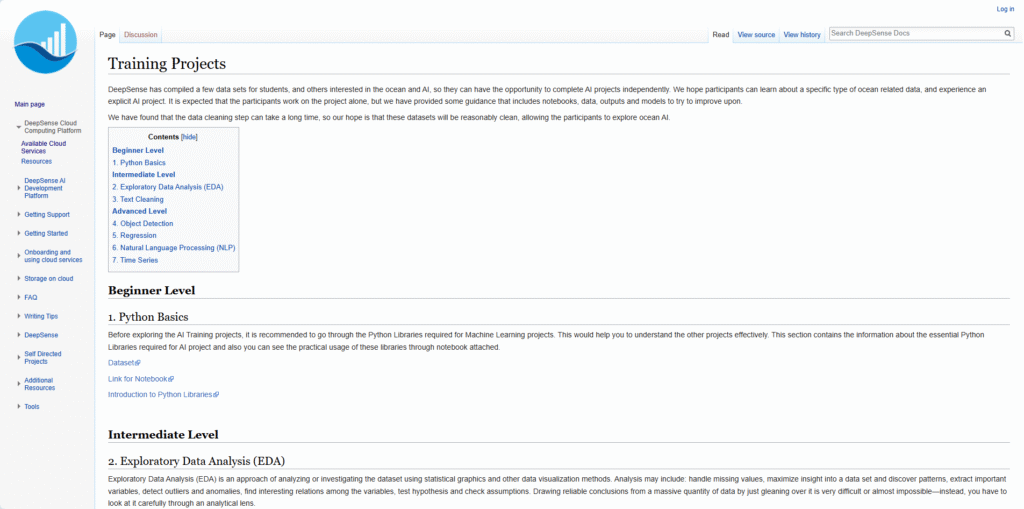This screenshot has height=509, width=1024.
Task: Open the View source tab
Action: [756, 35]
